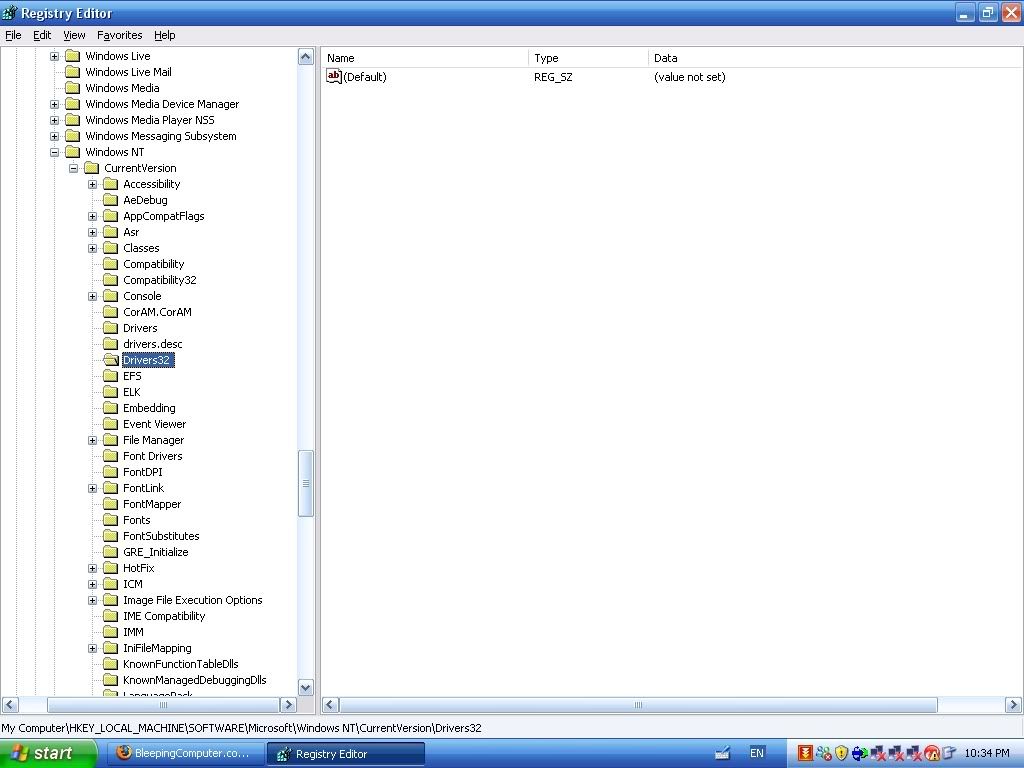
Task: Click the GRE_Initialize folder icon
Action: (111, 552)
